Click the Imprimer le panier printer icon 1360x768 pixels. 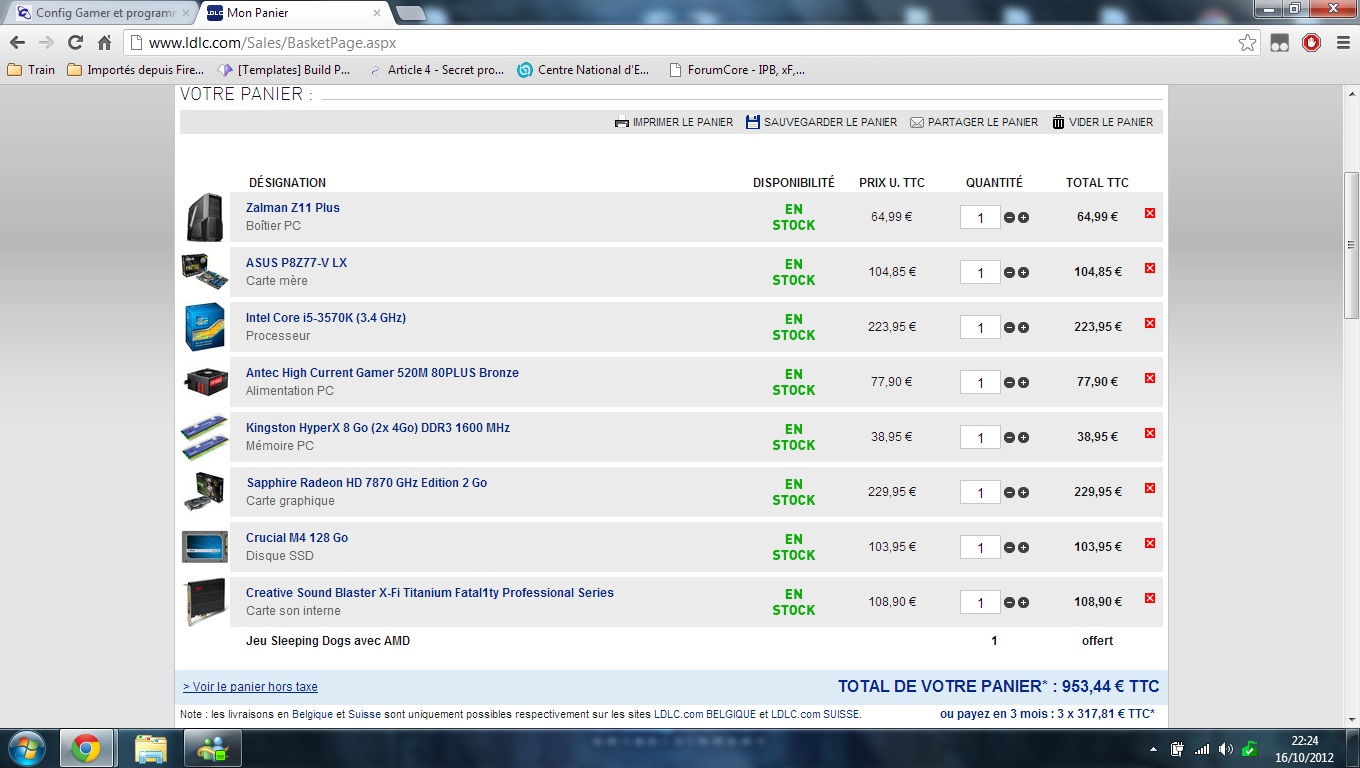pos(622,122)
